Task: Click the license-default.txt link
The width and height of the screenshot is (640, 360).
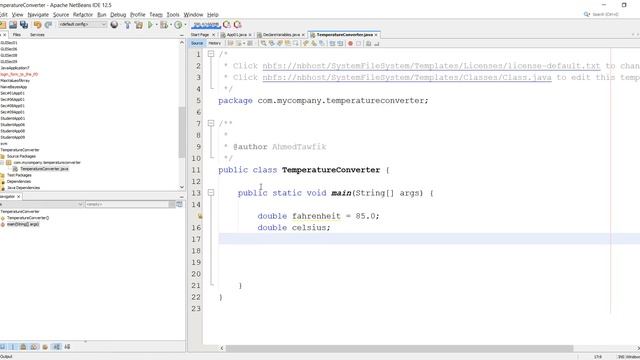Action: 431,66
